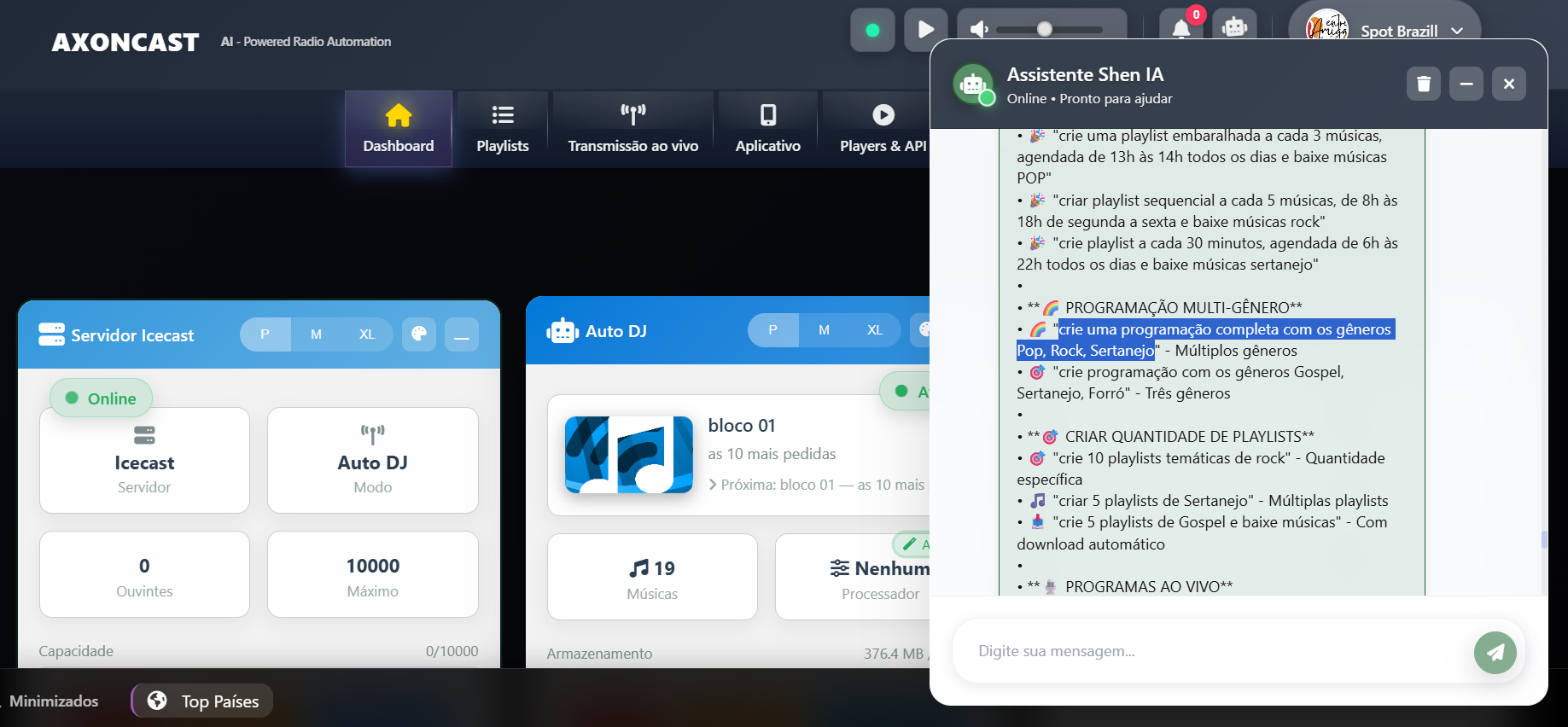Click the Online status badge

[x=101, y=398]
